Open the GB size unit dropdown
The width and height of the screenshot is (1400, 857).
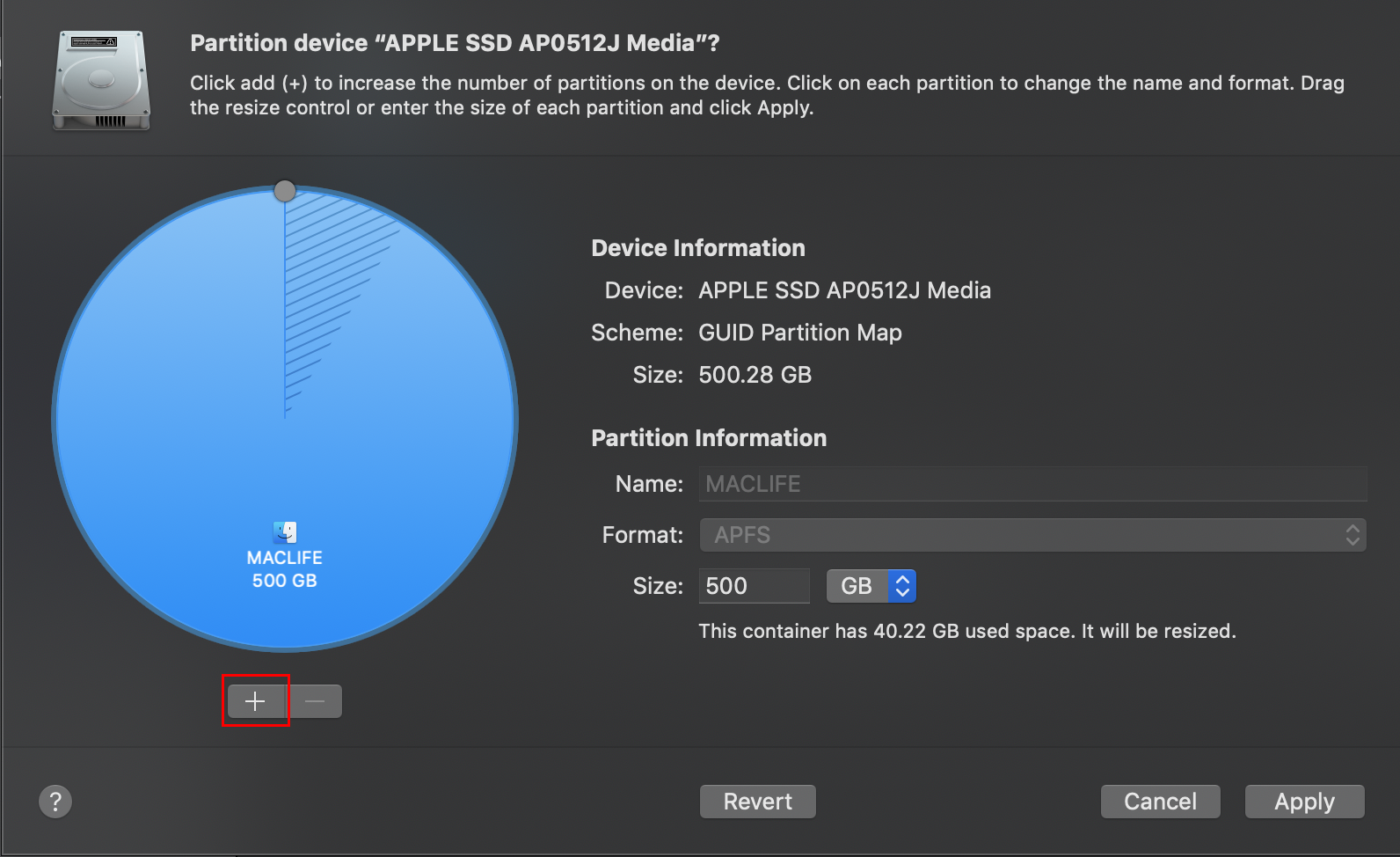tap(871, 586)
